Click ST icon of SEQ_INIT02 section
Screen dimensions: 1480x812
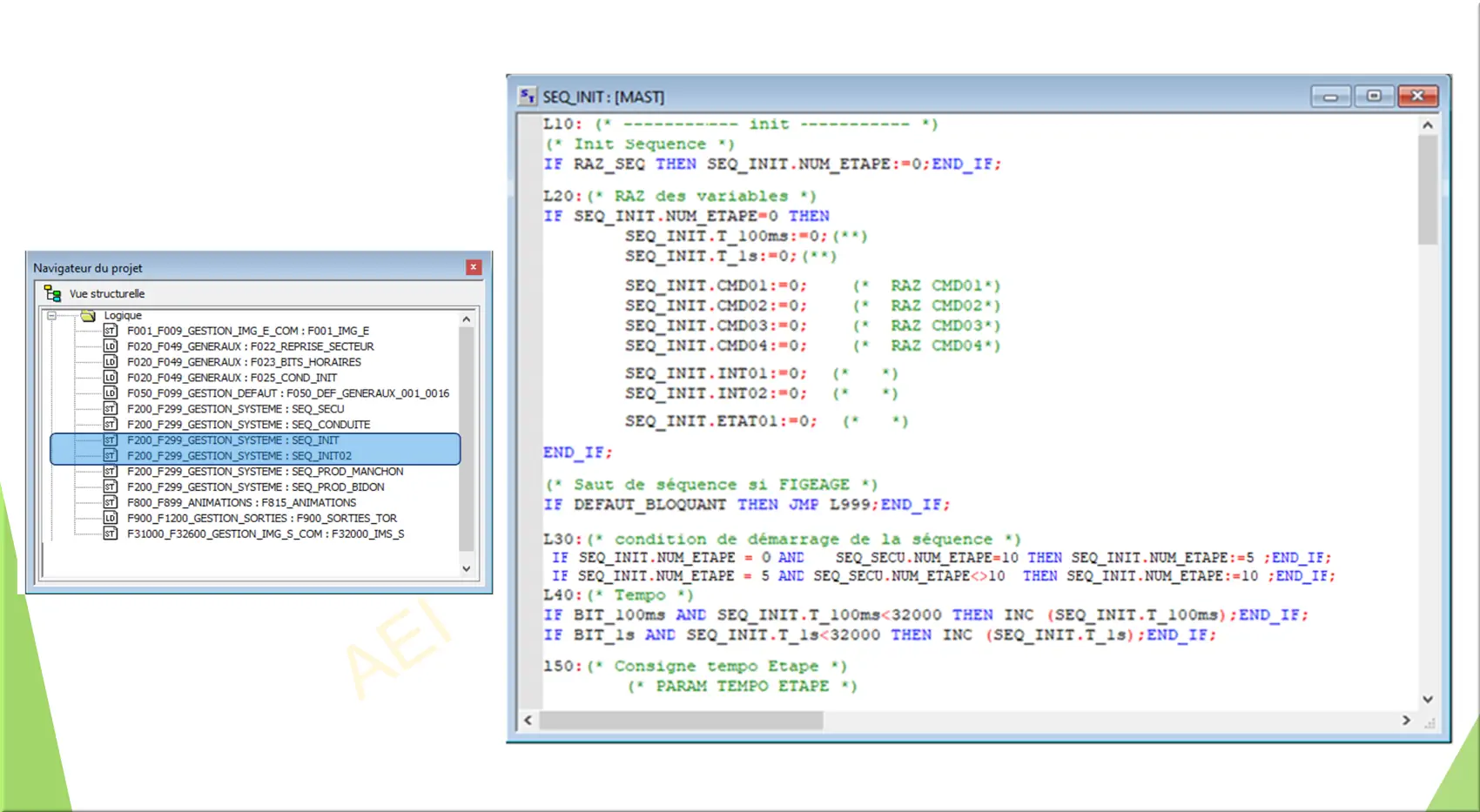coord(111,456)
